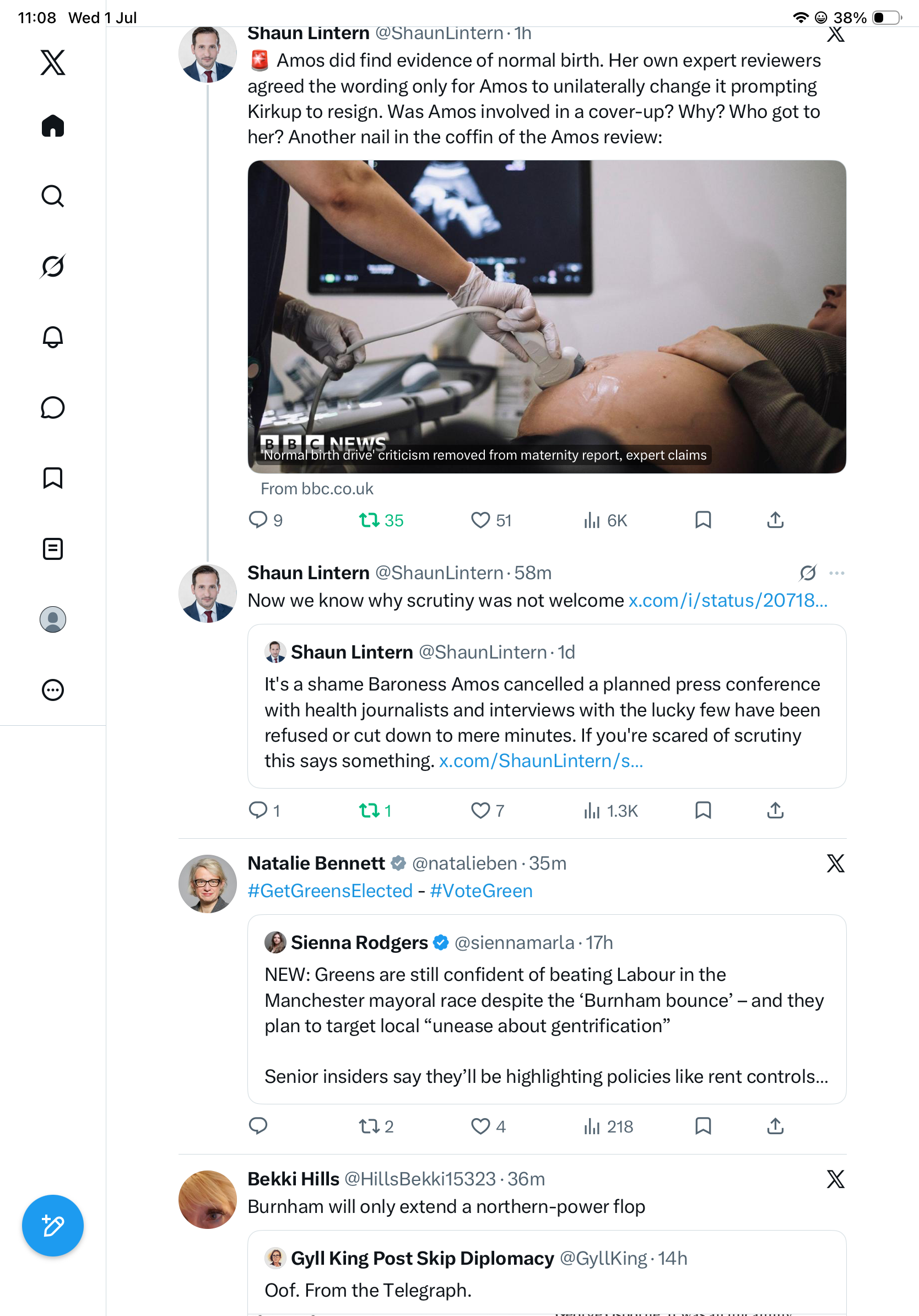Open Profile avatar icon in sidebar
The image size is (919, 1316).
point(53,619)
